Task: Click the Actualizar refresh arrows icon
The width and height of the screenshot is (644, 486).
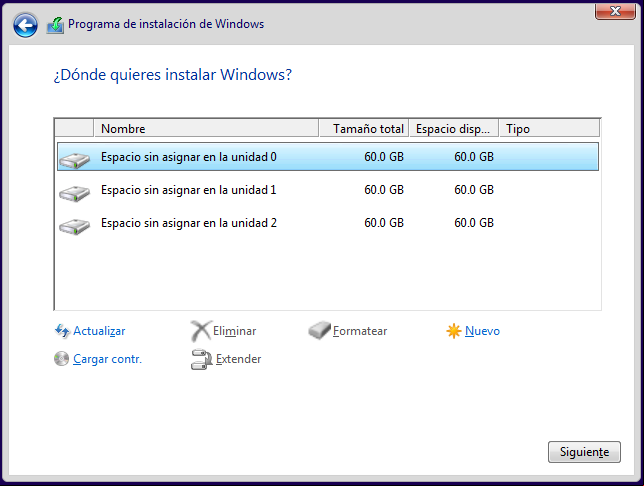Action: [x=62, y=331]
